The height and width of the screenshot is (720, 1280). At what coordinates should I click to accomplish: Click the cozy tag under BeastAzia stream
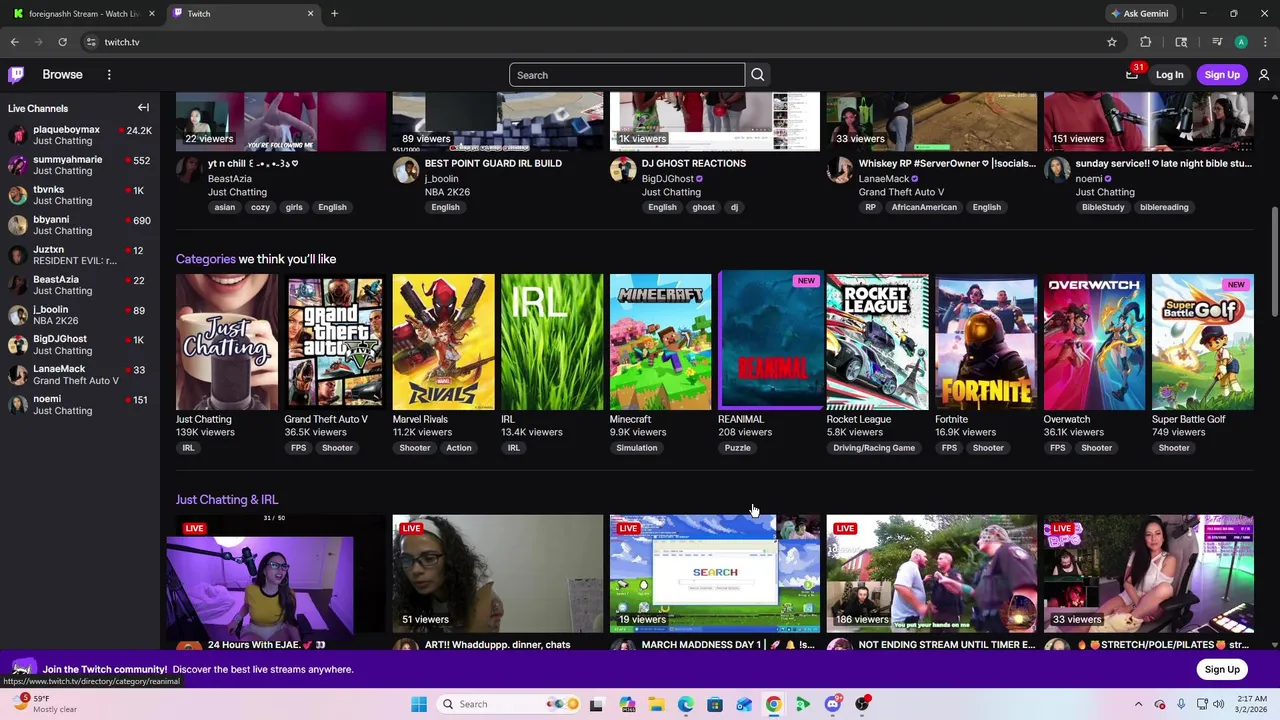(260, 207)
